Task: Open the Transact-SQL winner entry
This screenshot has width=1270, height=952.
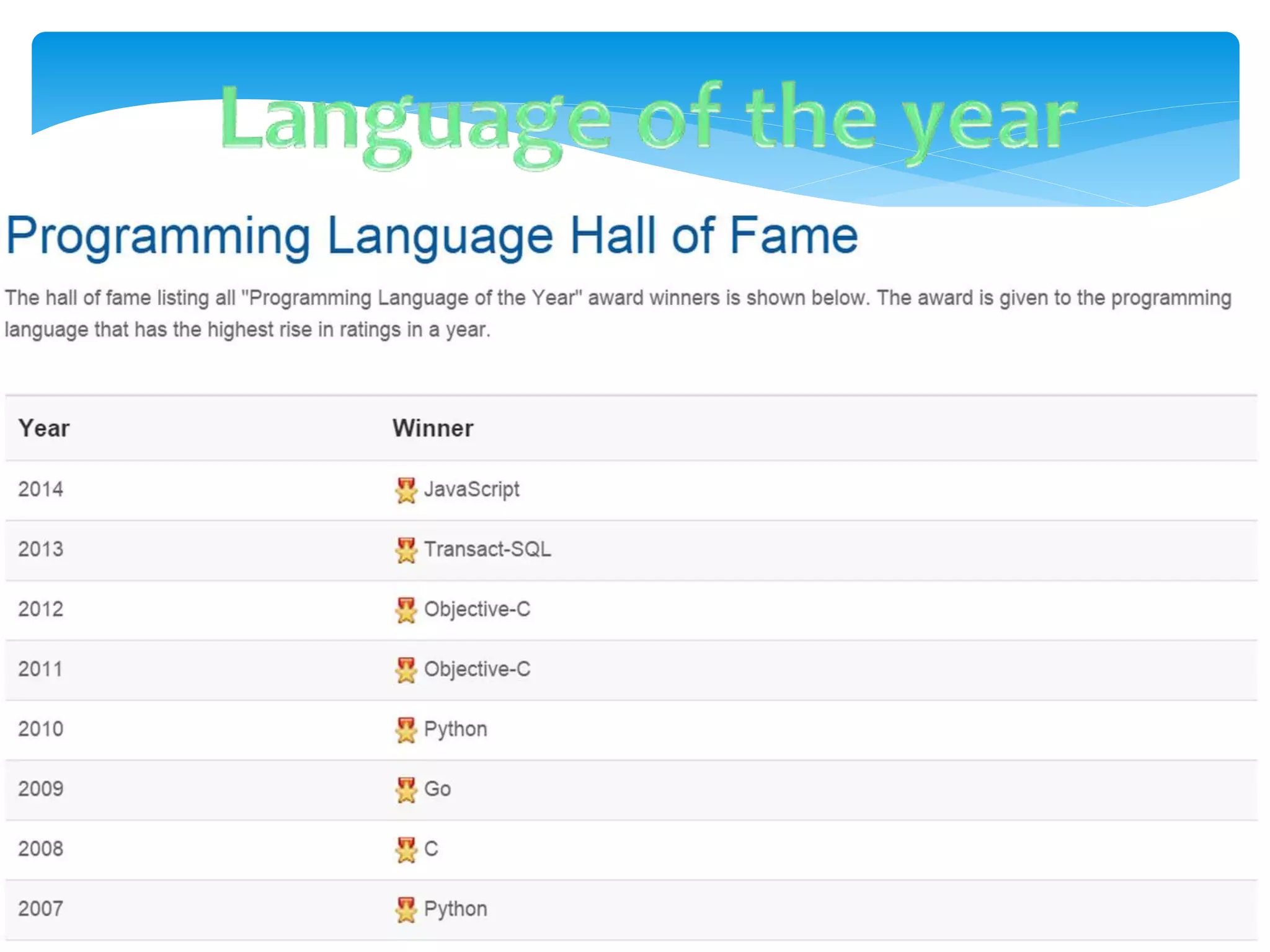Action: pyautogui.click(x=487, y=549)
